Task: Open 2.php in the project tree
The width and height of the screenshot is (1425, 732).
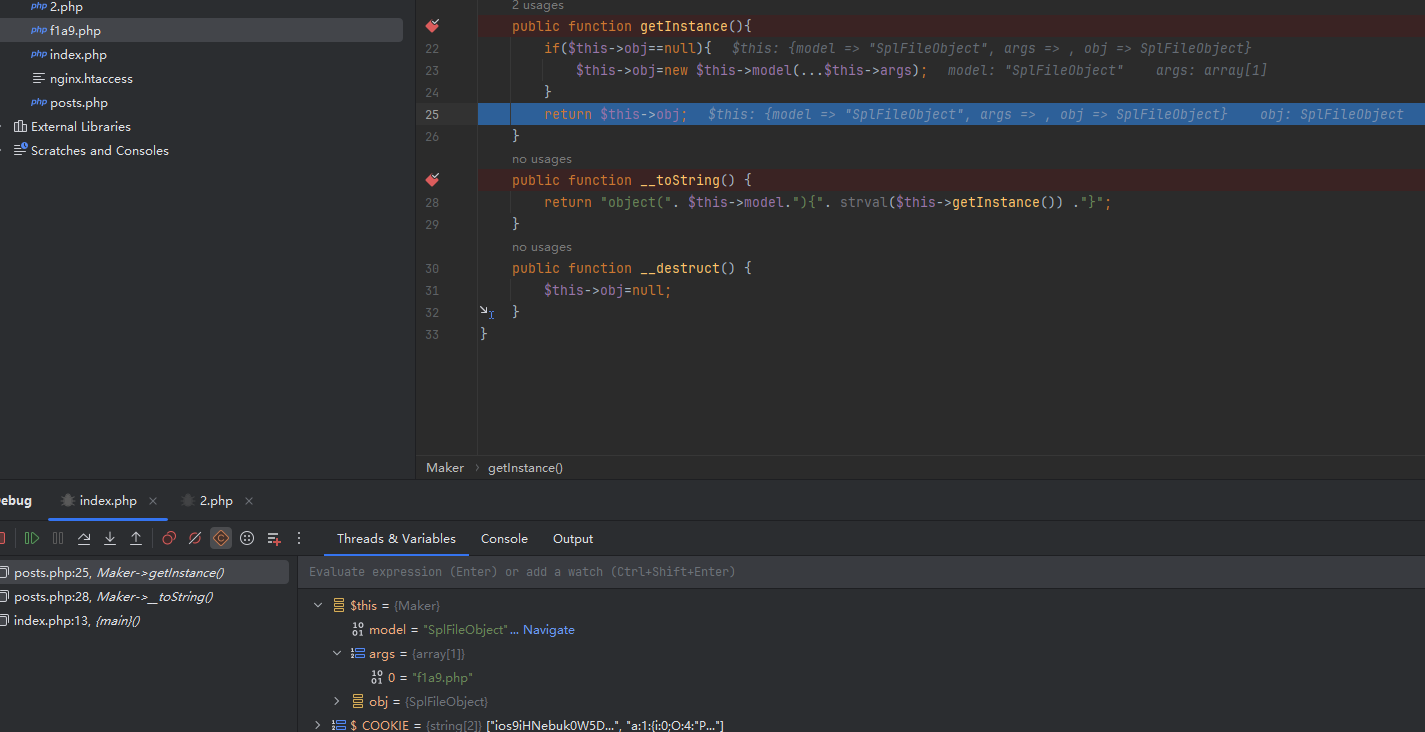Action: coord(66,7)
